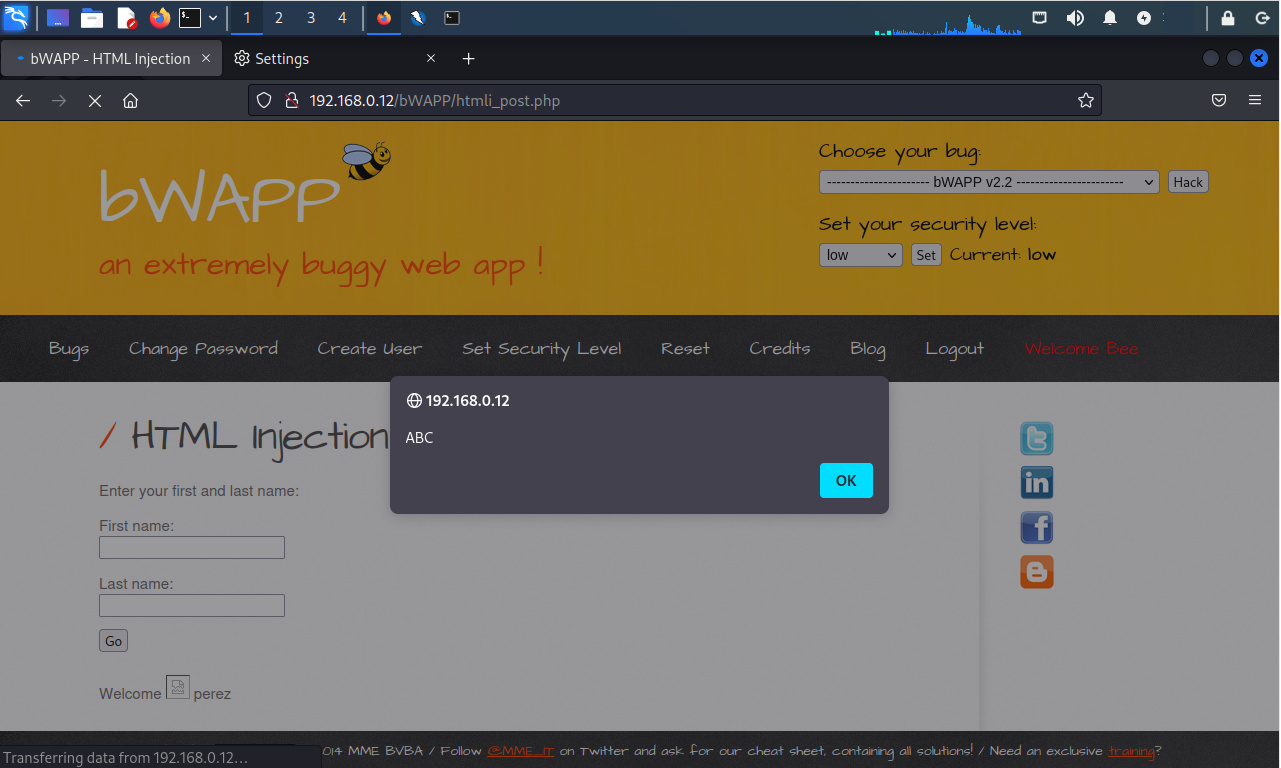Open the Change Password menu item
This screenshot has width=1281, height=768.
pos(203,349)
